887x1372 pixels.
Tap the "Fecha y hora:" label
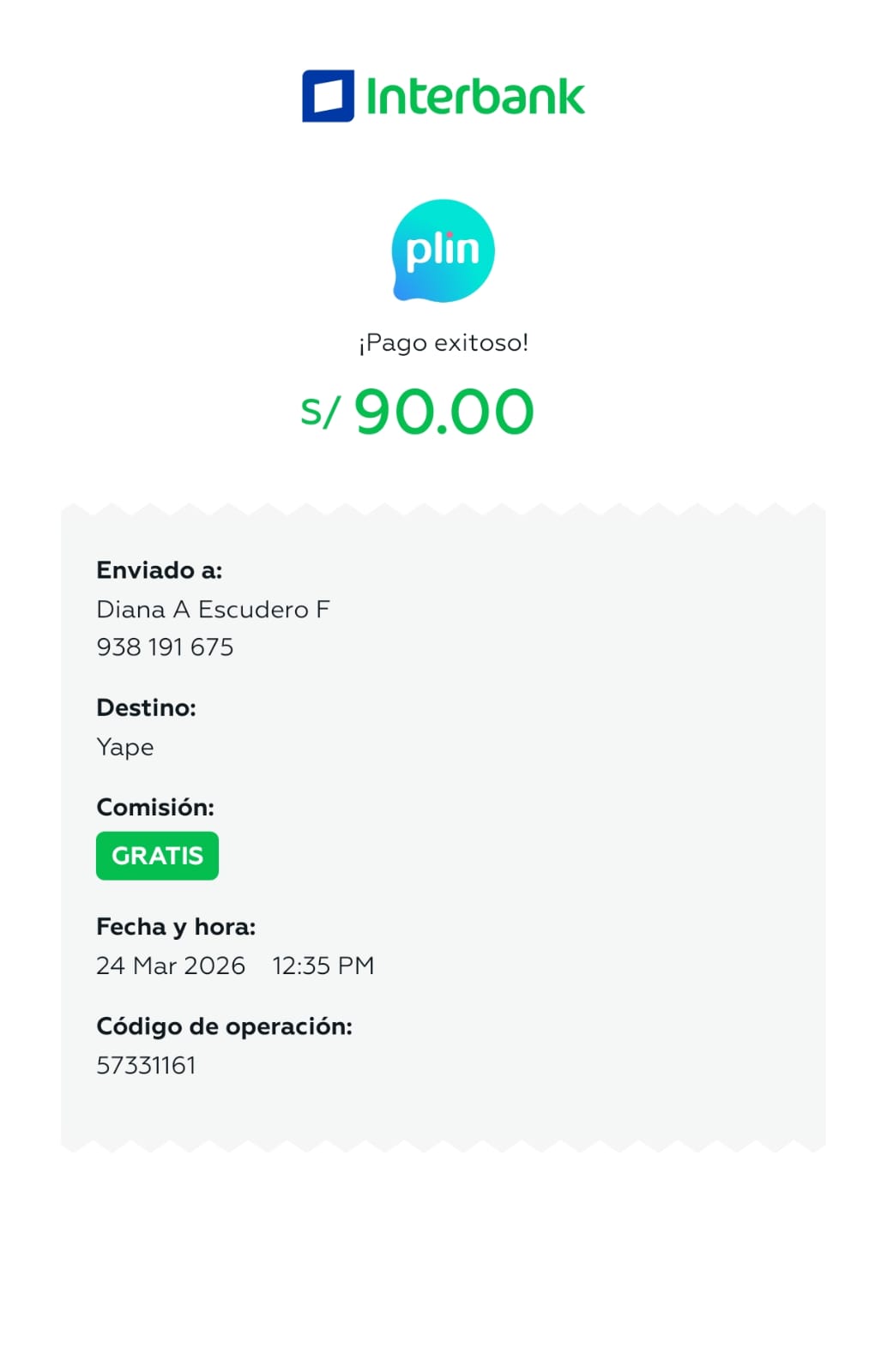pyautogui.click(x=176, y=927)
